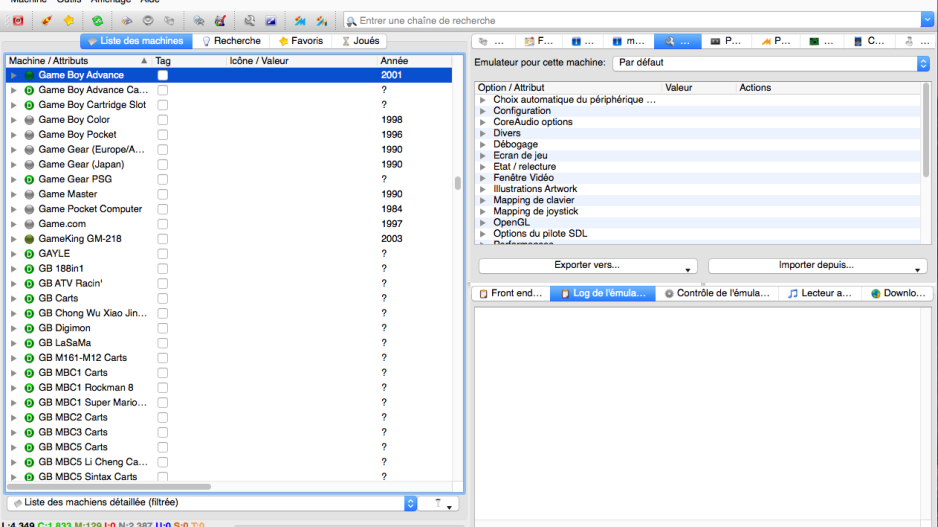Click the first blue-orange arcade icon
938x527 pixels.
click(300, 21)
